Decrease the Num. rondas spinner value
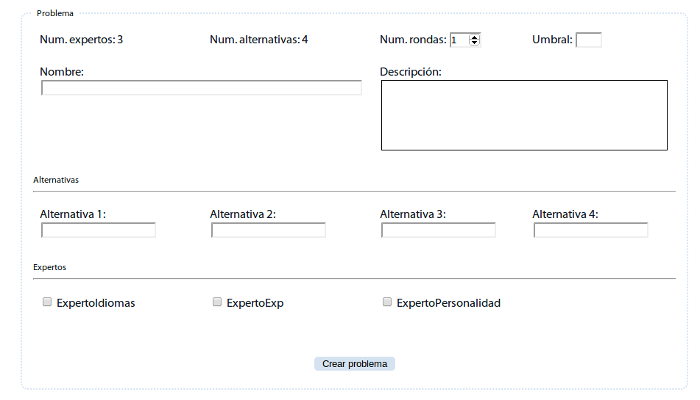The image size is (700, 400). [x=475, y=43]
